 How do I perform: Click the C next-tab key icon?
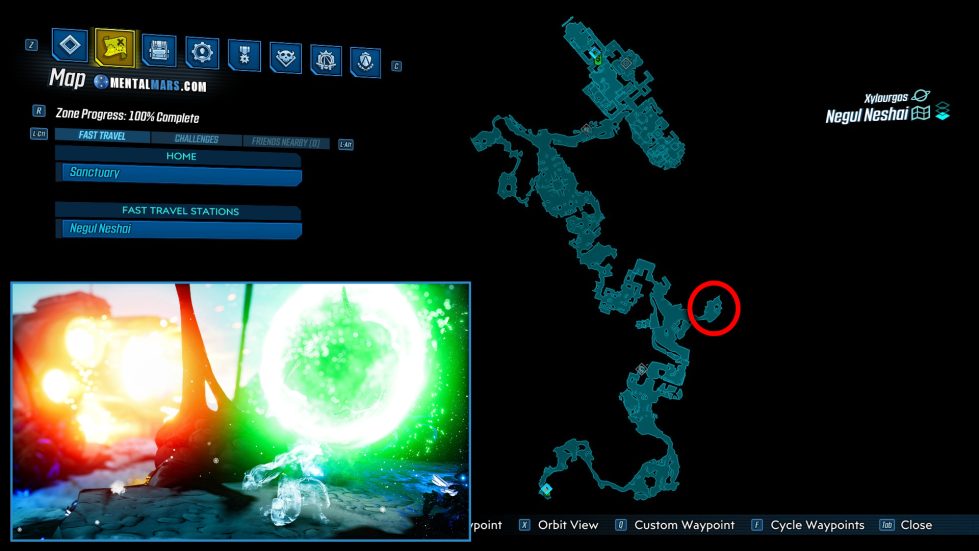pos(396,66)
